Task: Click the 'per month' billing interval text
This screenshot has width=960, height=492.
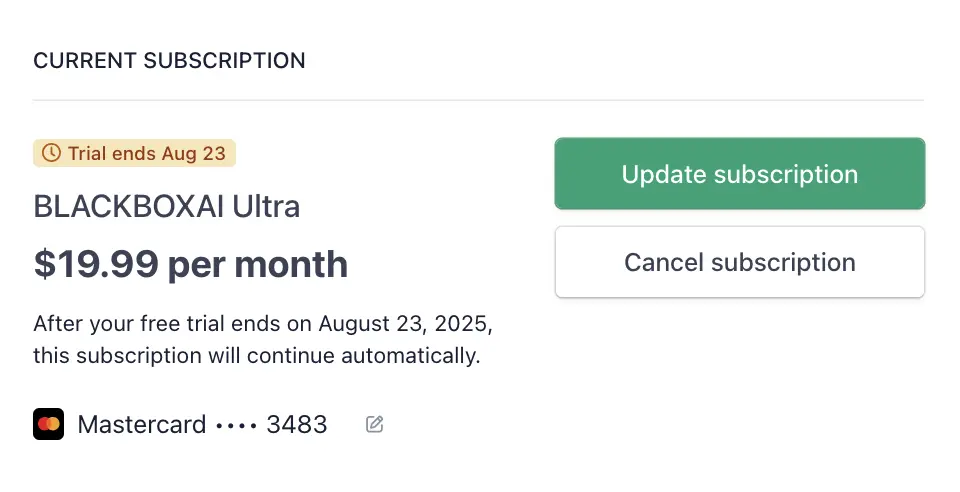Action: [x=258, y=265]
